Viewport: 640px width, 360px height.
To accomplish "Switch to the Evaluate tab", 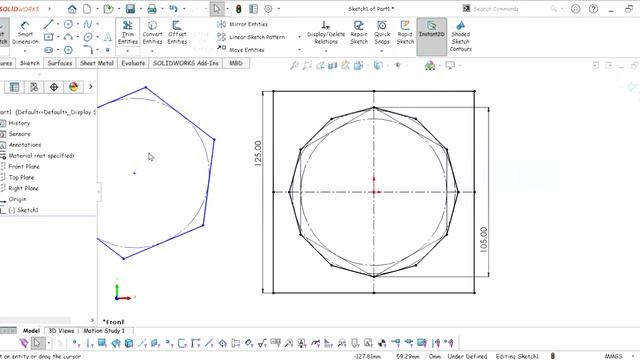I will click(x=133, y=63).
